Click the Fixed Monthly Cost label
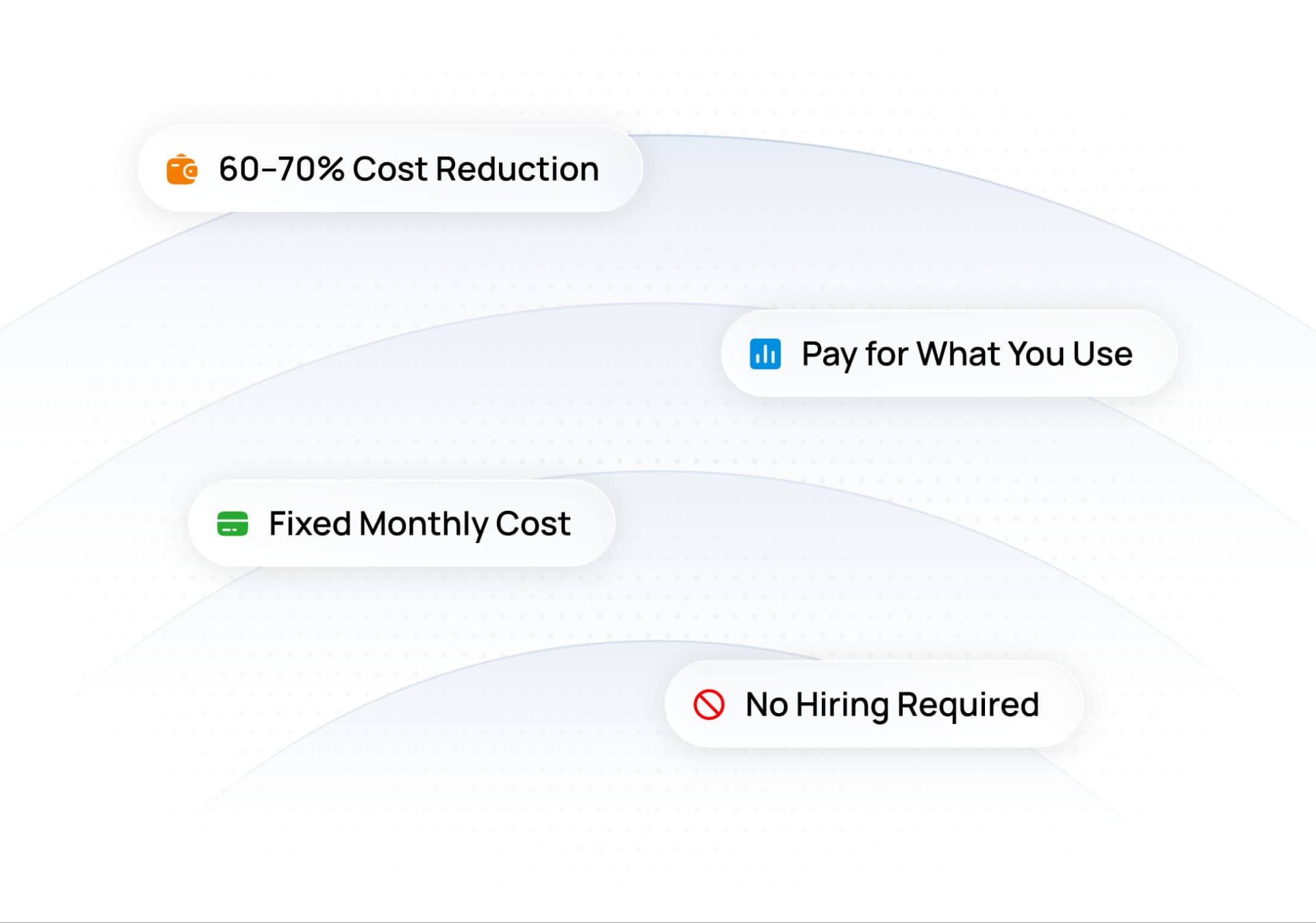 point(418,523)
